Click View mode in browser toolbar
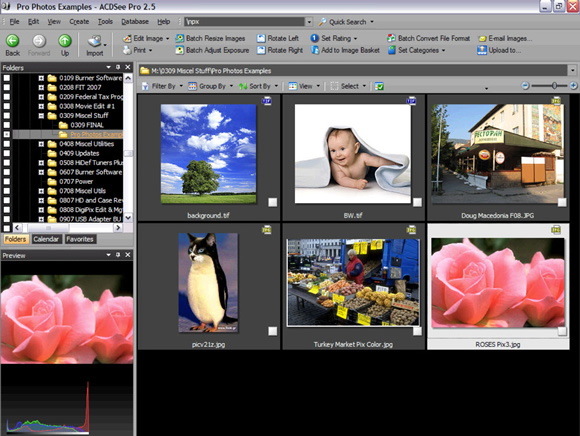Screen dimensions: 580x436 304,86
